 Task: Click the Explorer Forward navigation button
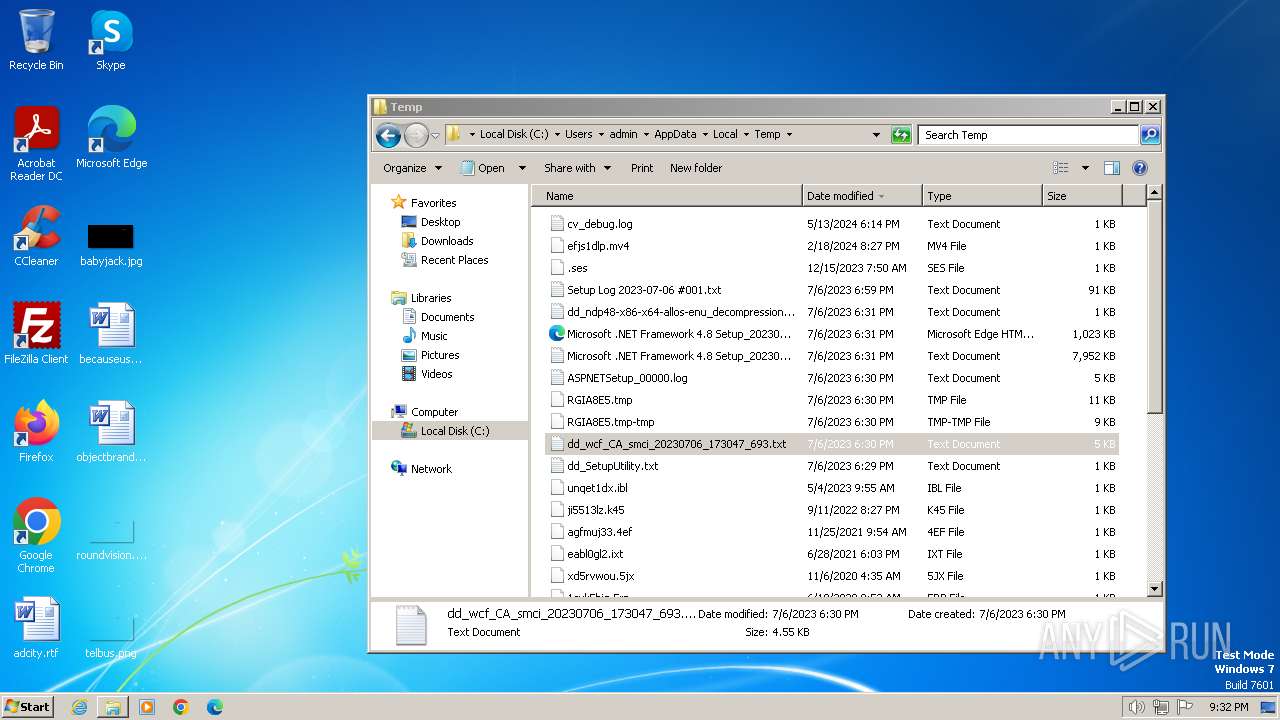click(x=416, y=135)
